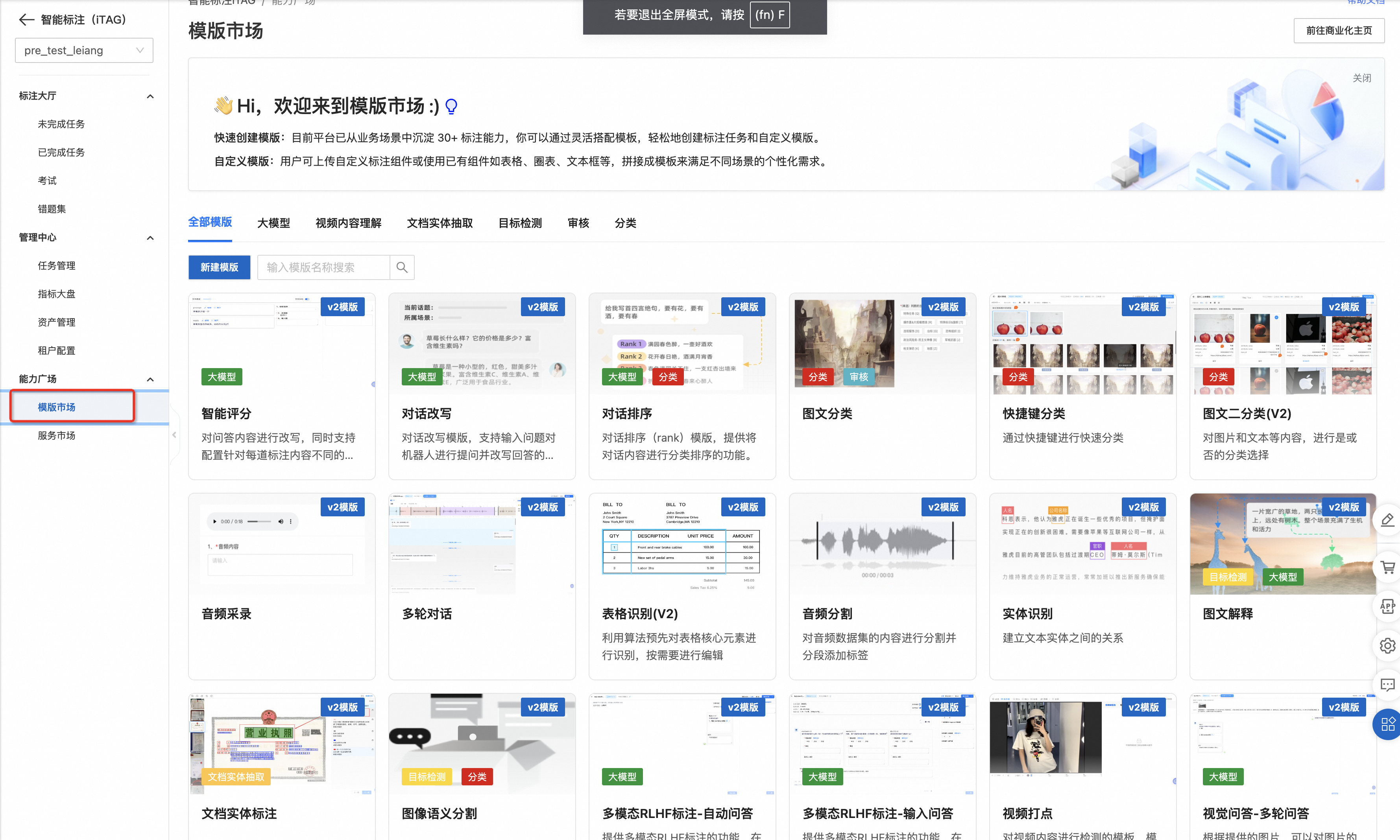This screenshot has width=1400, height=840.
Task: Collapse the 能力广场 section
Action: (x=150, y=379)
